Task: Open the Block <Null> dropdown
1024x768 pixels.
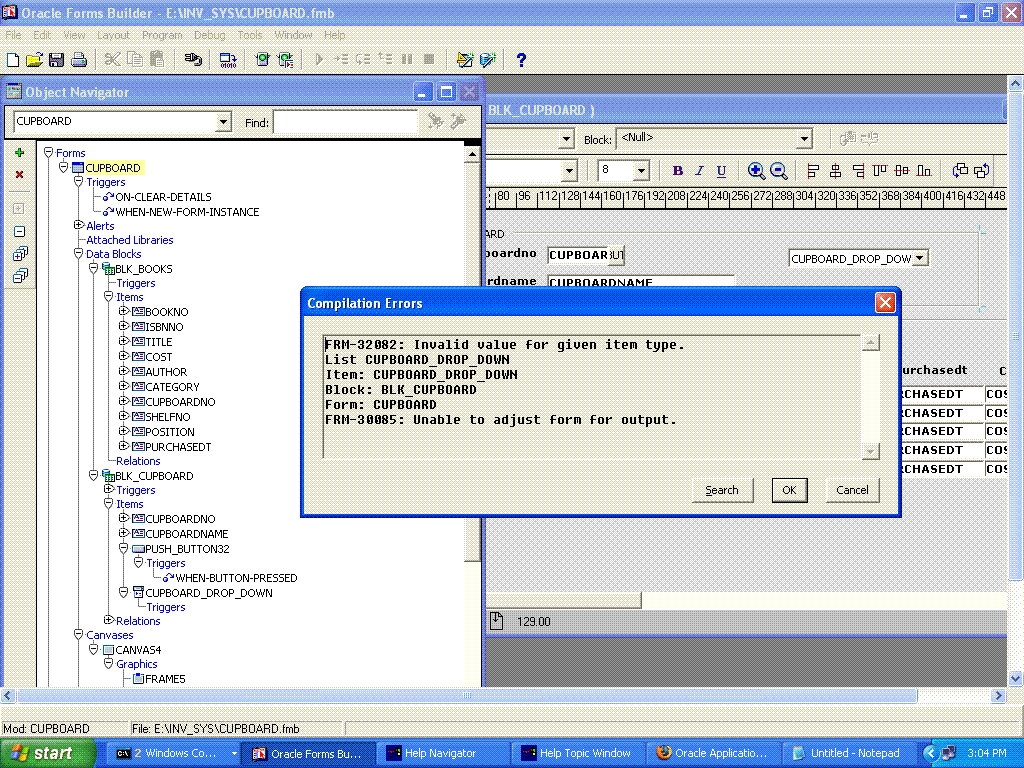Action: (804, 138)
